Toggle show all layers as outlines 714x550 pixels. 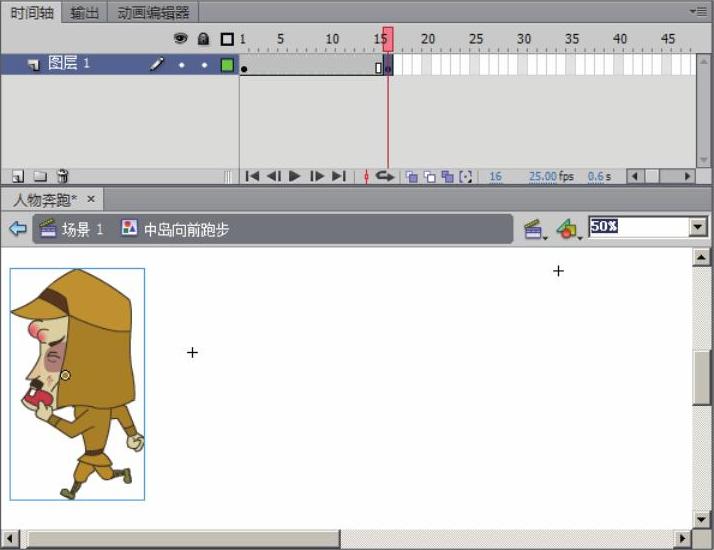click(227, 39)
